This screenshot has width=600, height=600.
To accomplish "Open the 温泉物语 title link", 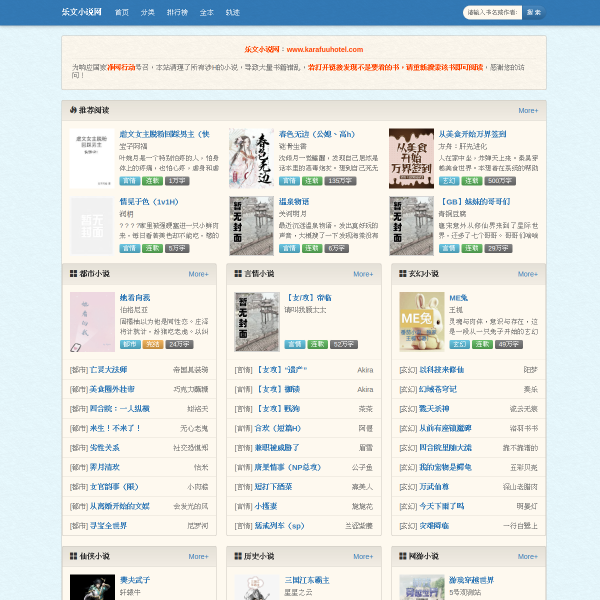I will click(x=294, y=202).
